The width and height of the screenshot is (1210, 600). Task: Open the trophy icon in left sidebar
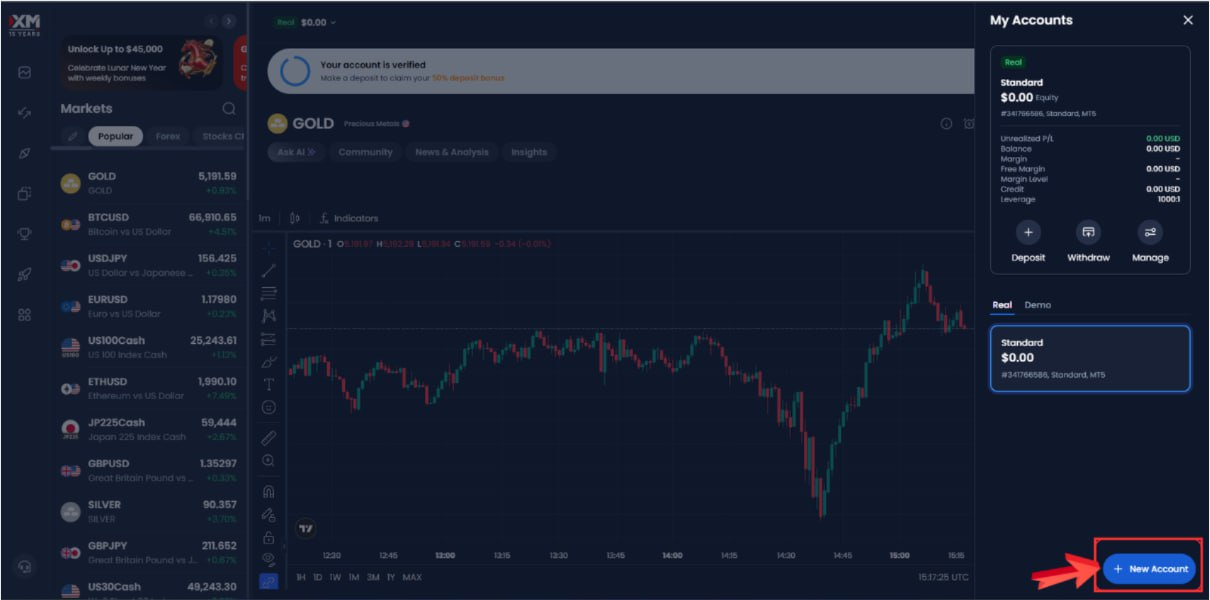(25, 234)
